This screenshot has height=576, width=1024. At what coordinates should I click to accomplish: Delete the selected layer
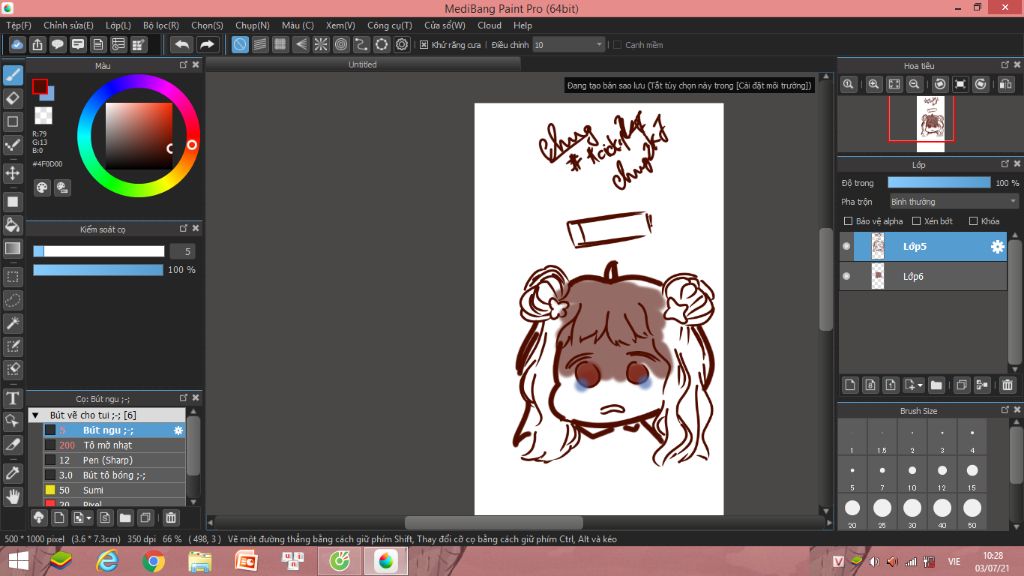(x=1007, y=385)
